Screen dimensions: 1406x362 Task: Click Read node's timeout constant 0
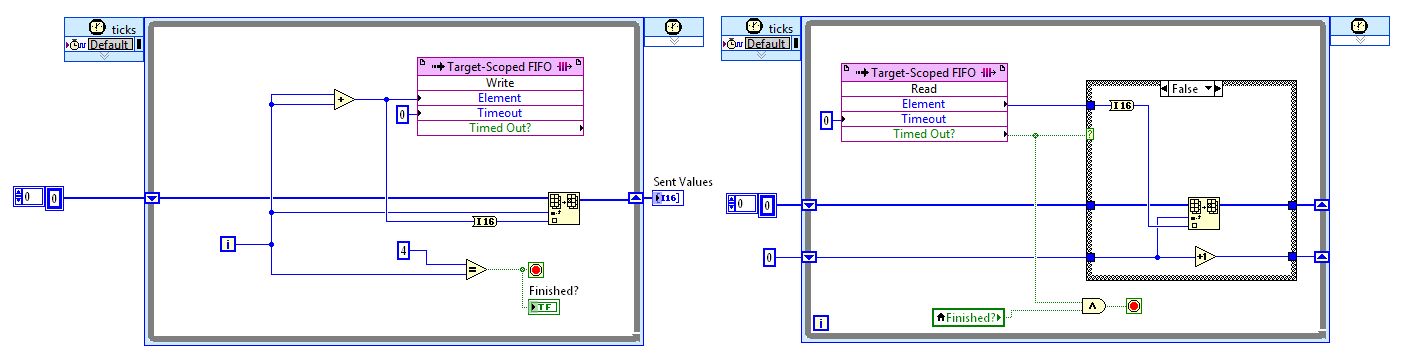point(826,120)
